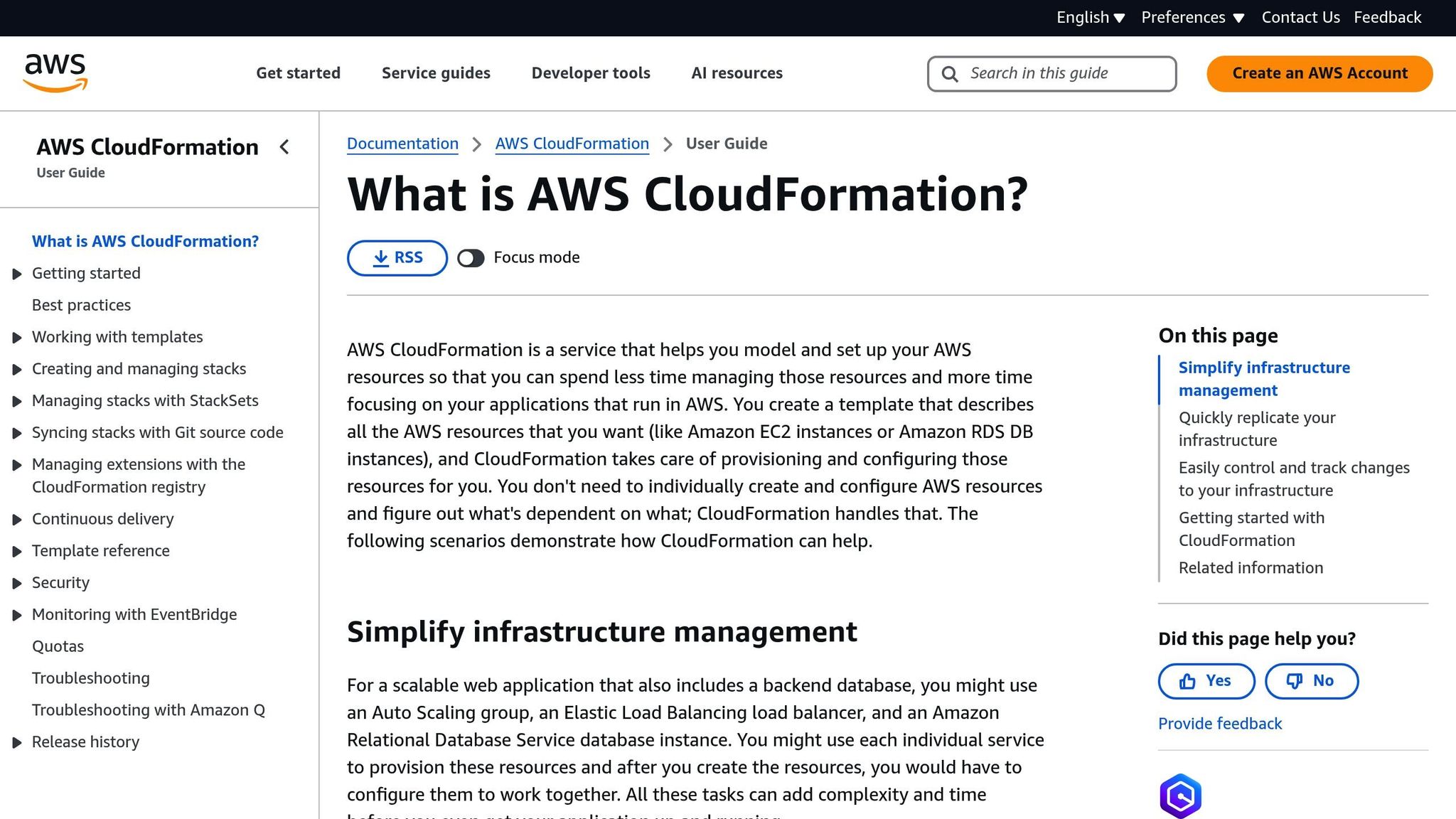Click Contact Us in the top bar

pyautogui.click(x=1300, y=18)
